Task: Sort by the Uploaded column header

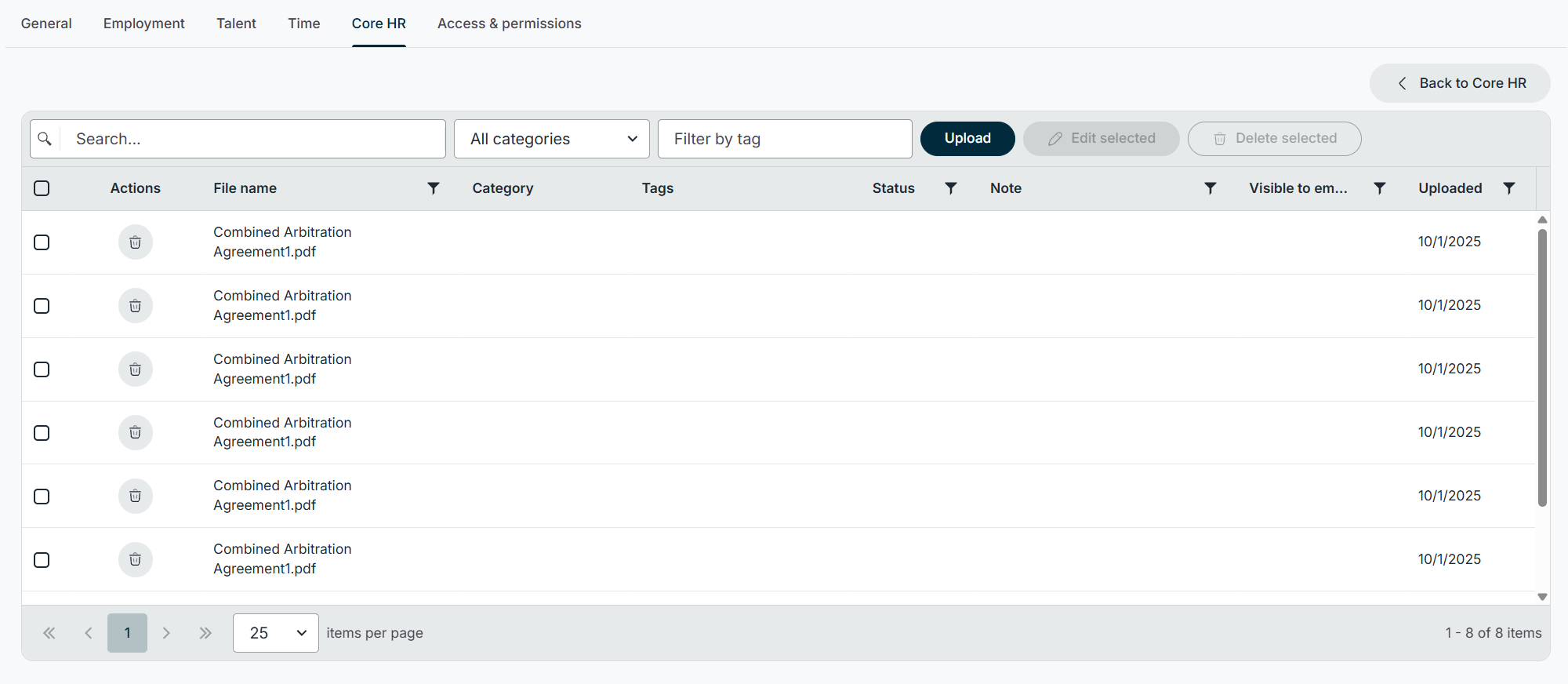Action: coord(1450,188)
